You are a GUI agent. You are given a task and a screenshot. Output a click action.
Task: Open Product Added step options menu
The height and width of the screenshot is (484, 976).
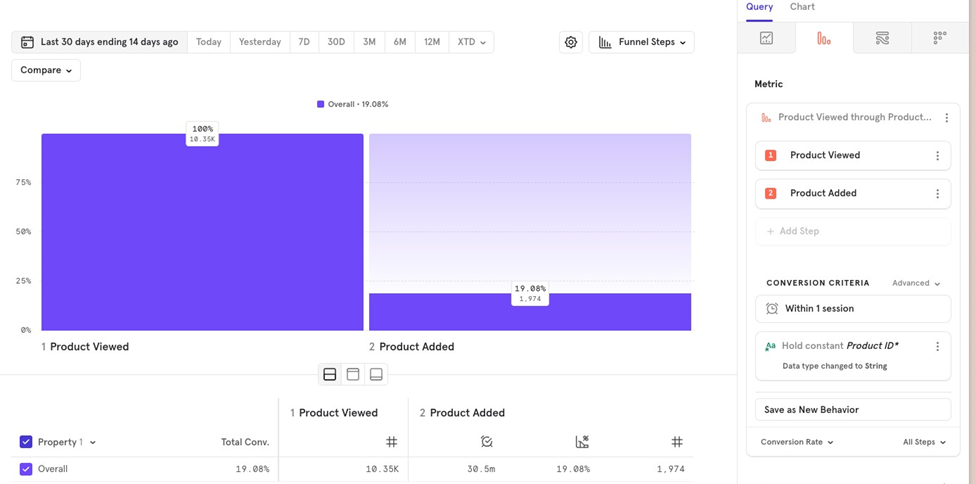pyautogui.click(x=937, y=194)
